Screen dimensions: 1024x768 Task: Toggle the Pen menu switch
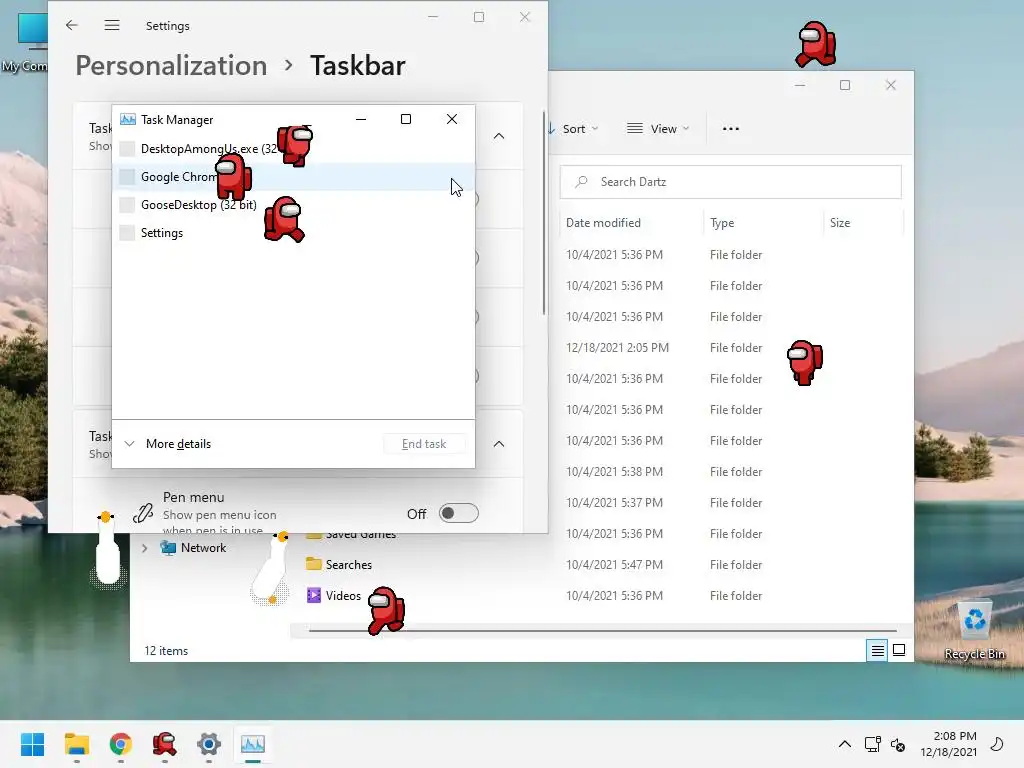(458, 513)
